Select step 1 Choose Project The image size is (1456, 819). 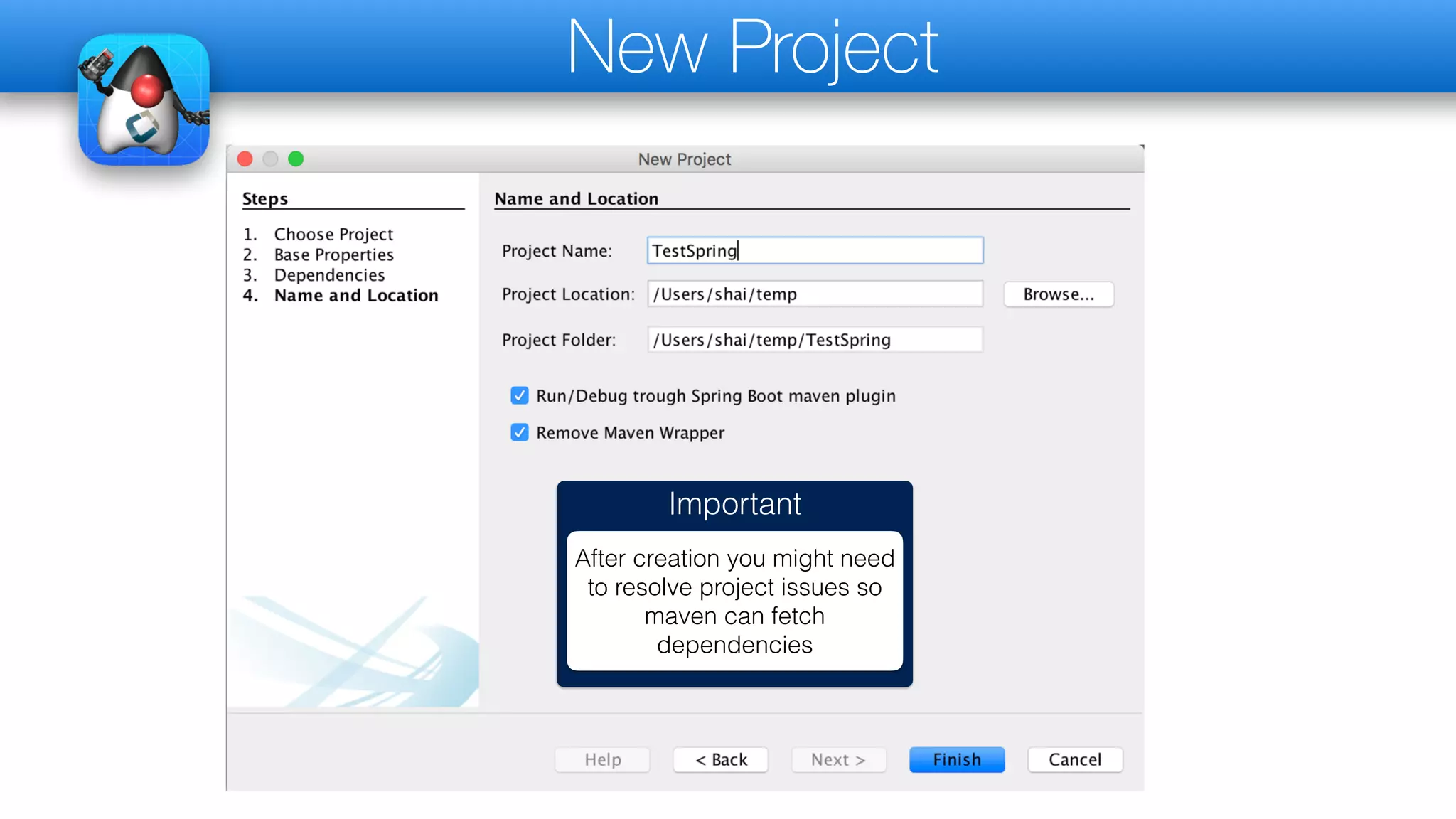[x=333, y=235]
